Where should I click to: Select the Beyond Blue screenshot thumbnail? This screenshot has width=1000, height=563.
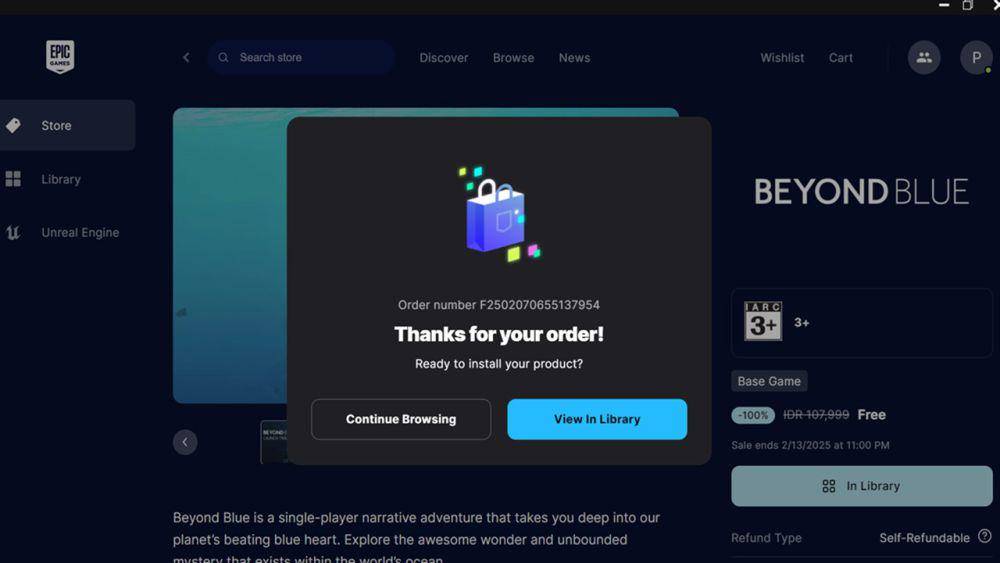(274, 441)
